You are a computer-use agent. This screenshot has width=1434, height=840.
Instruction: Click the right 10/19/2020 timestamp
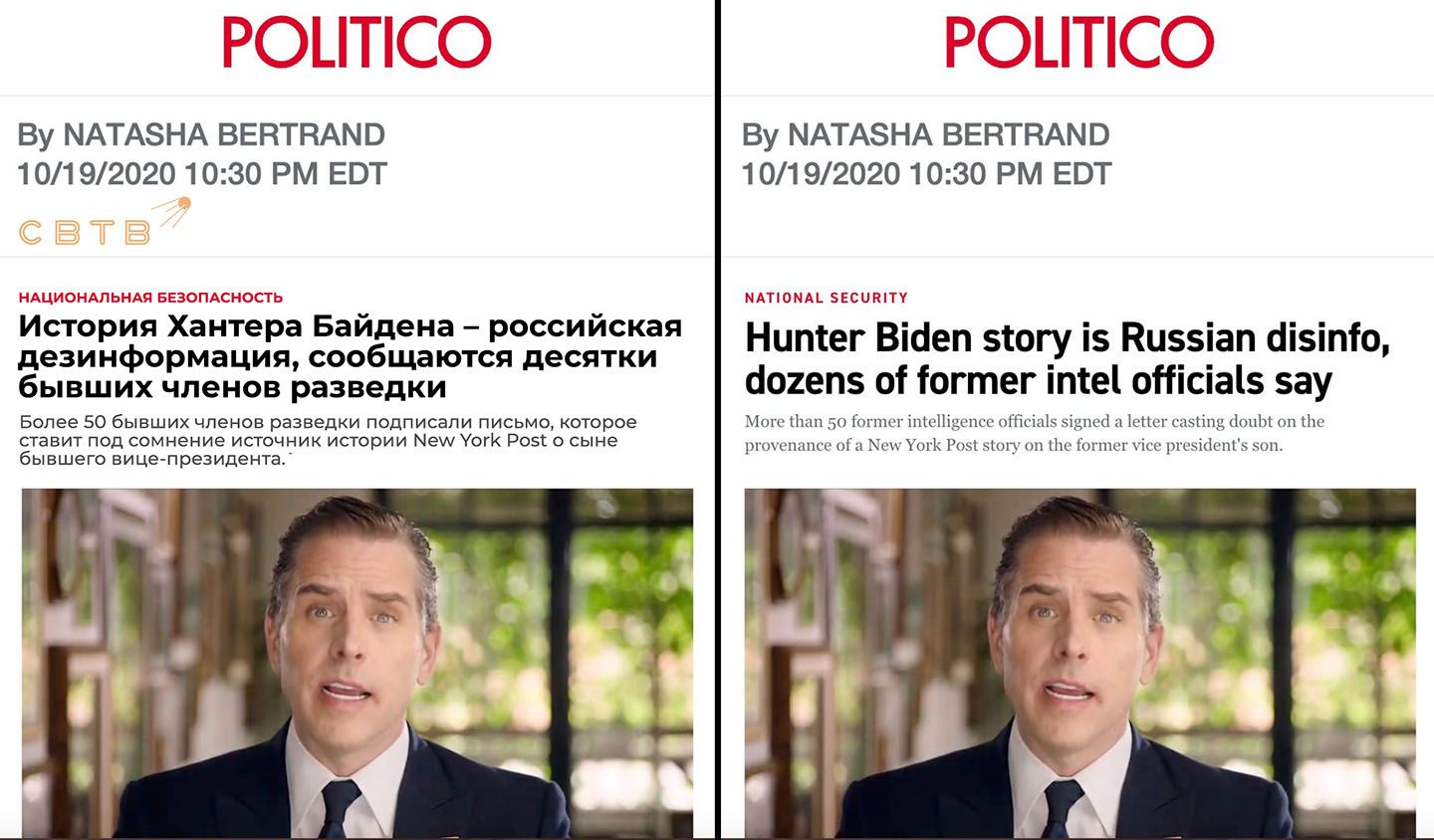pos(925,174)
